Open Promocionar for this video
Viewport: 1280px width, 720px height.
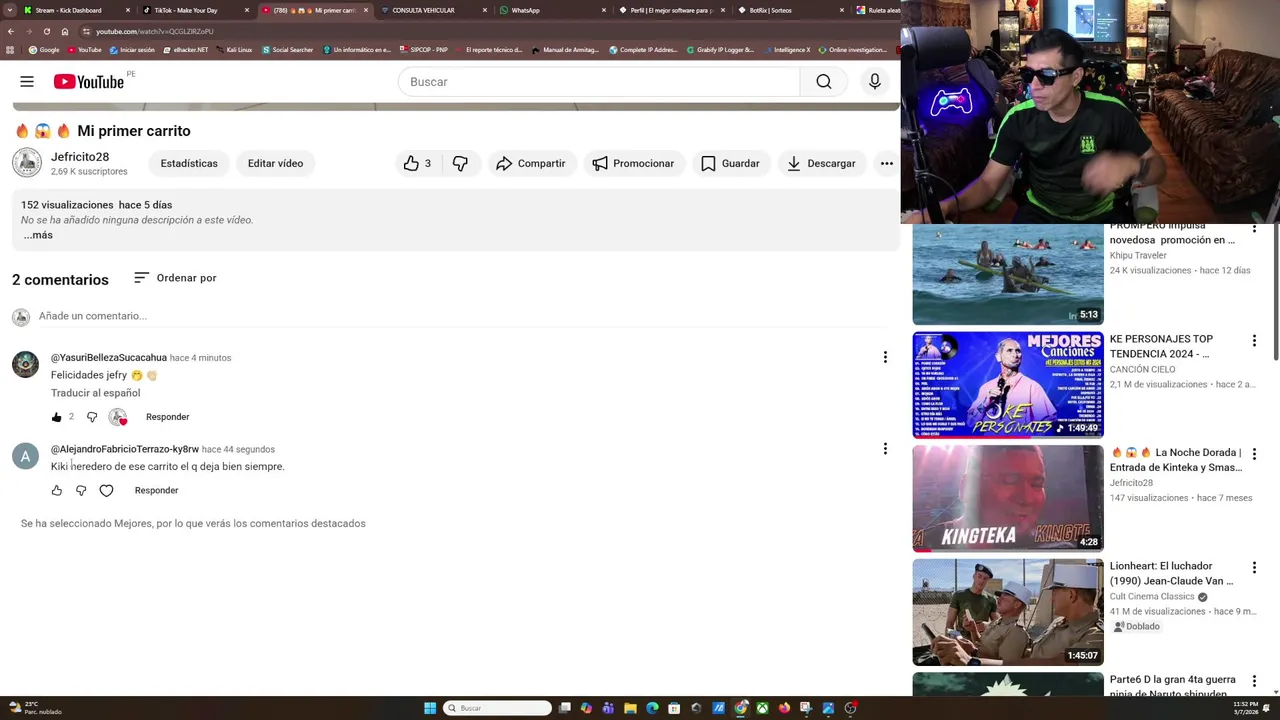click(633, 163)
